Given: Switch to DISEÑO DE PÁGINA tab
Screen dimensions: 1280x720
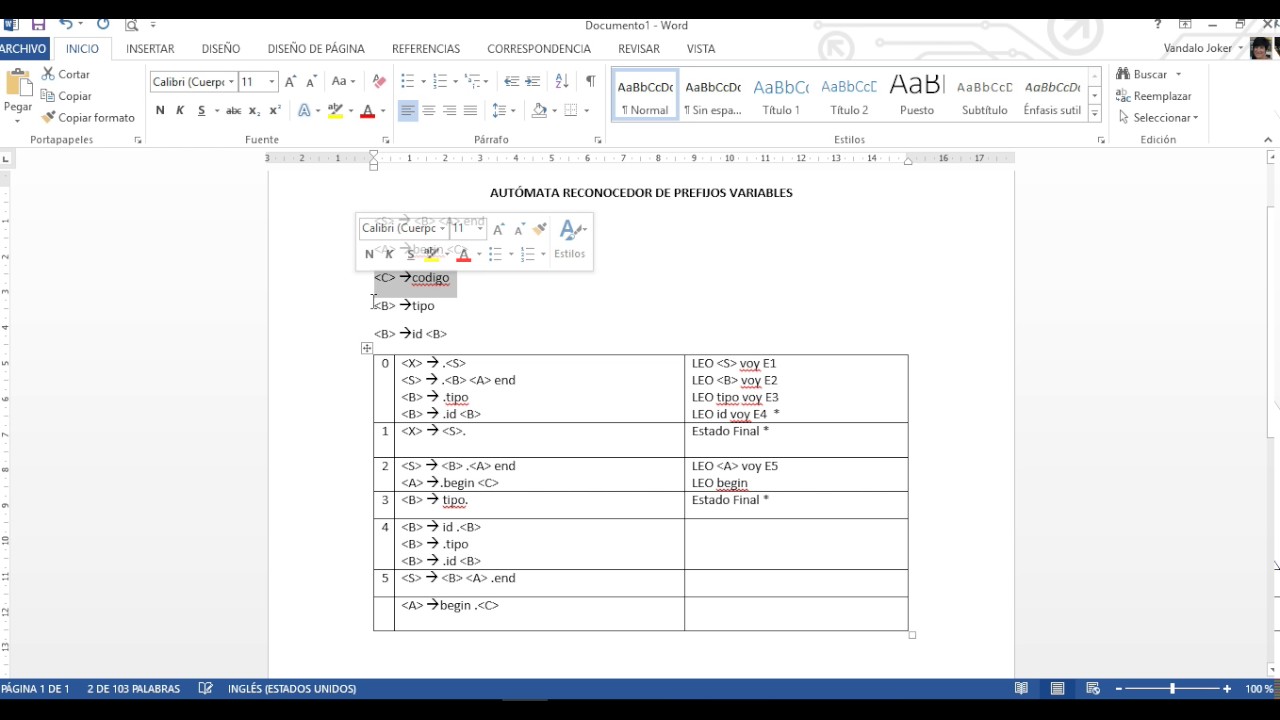Looking at the screenshot, I should [316, 48].
